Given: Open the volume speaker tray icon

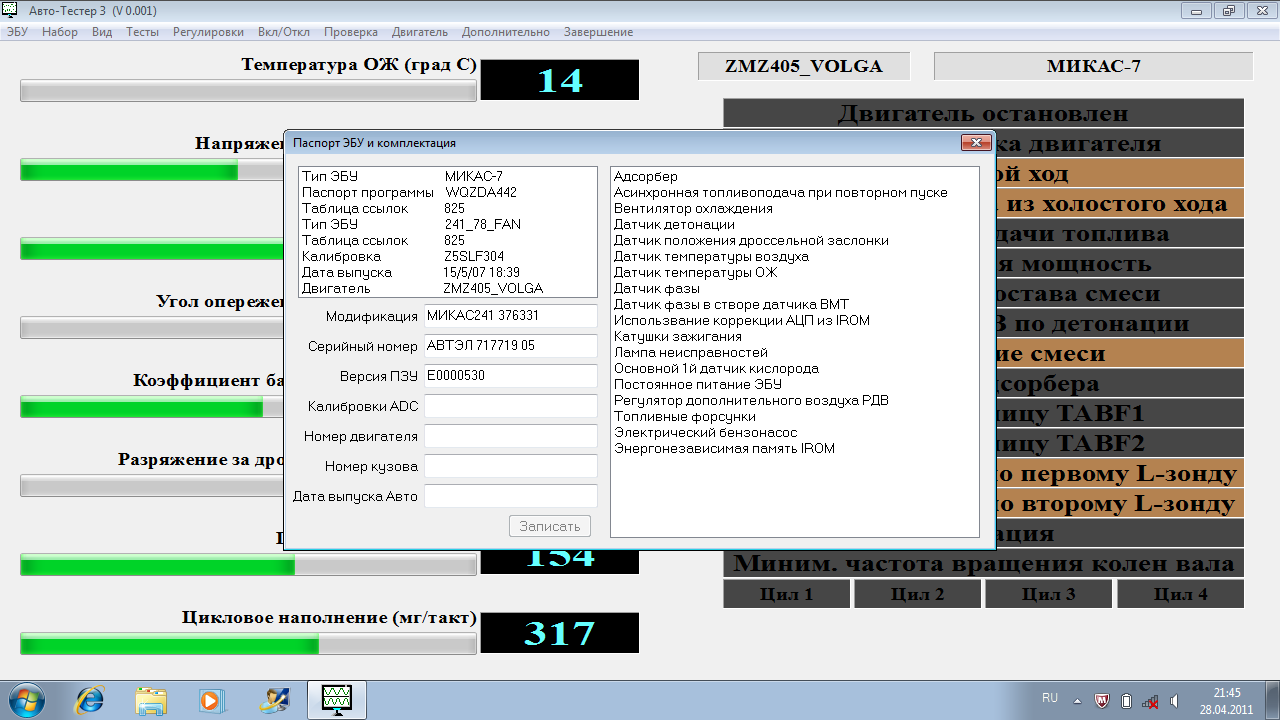Looking at the screenshot, I should click(1174, 700).
